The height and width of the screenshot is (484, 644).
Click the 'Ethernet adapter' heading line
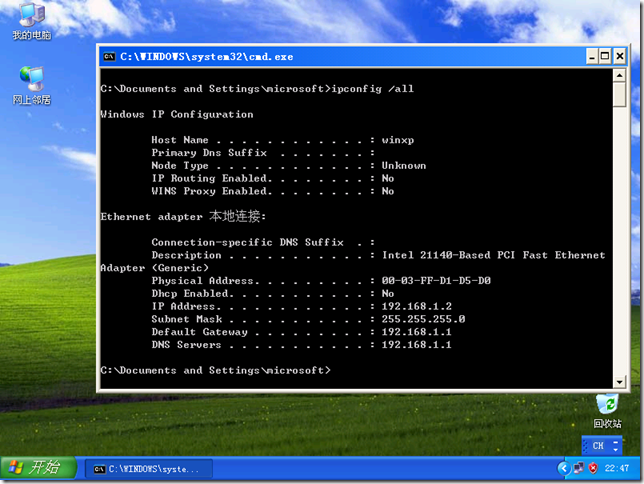[183, 216]
